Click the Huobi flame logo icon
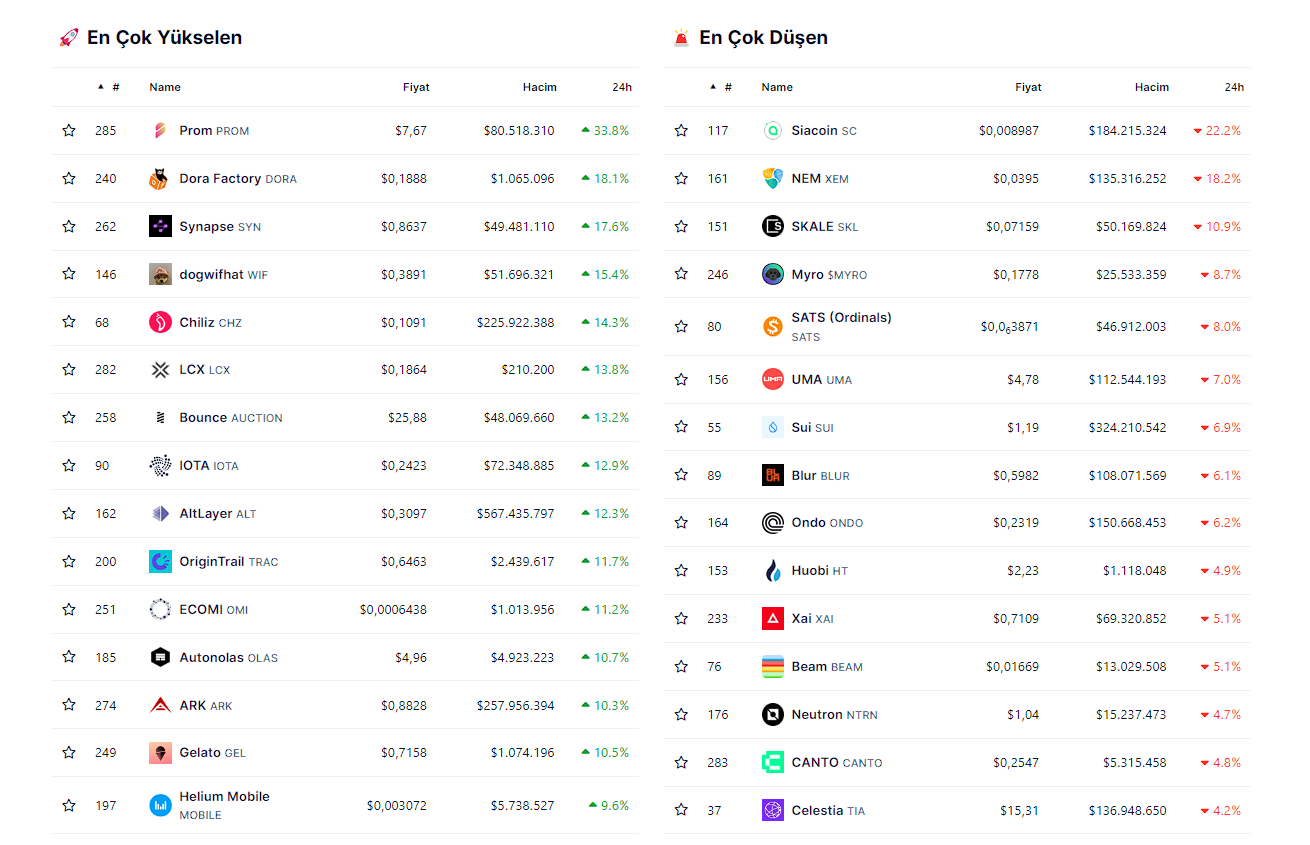Viewport: 1310px width, 845px height. [772, 571]
